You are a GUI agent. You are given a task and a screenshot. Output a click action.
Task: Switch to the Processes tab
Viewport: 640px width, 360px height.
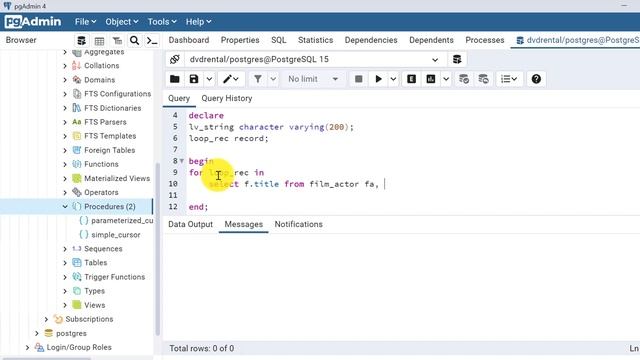[485, 40]
